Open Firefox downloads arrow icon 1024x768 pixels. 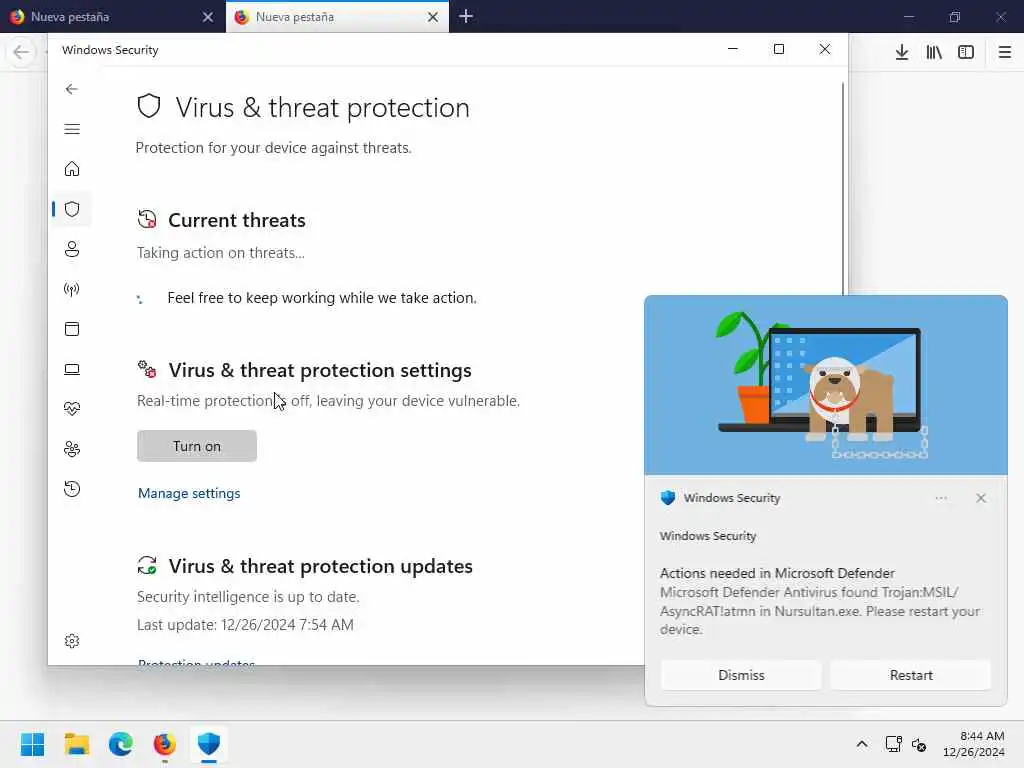[902, 52]
